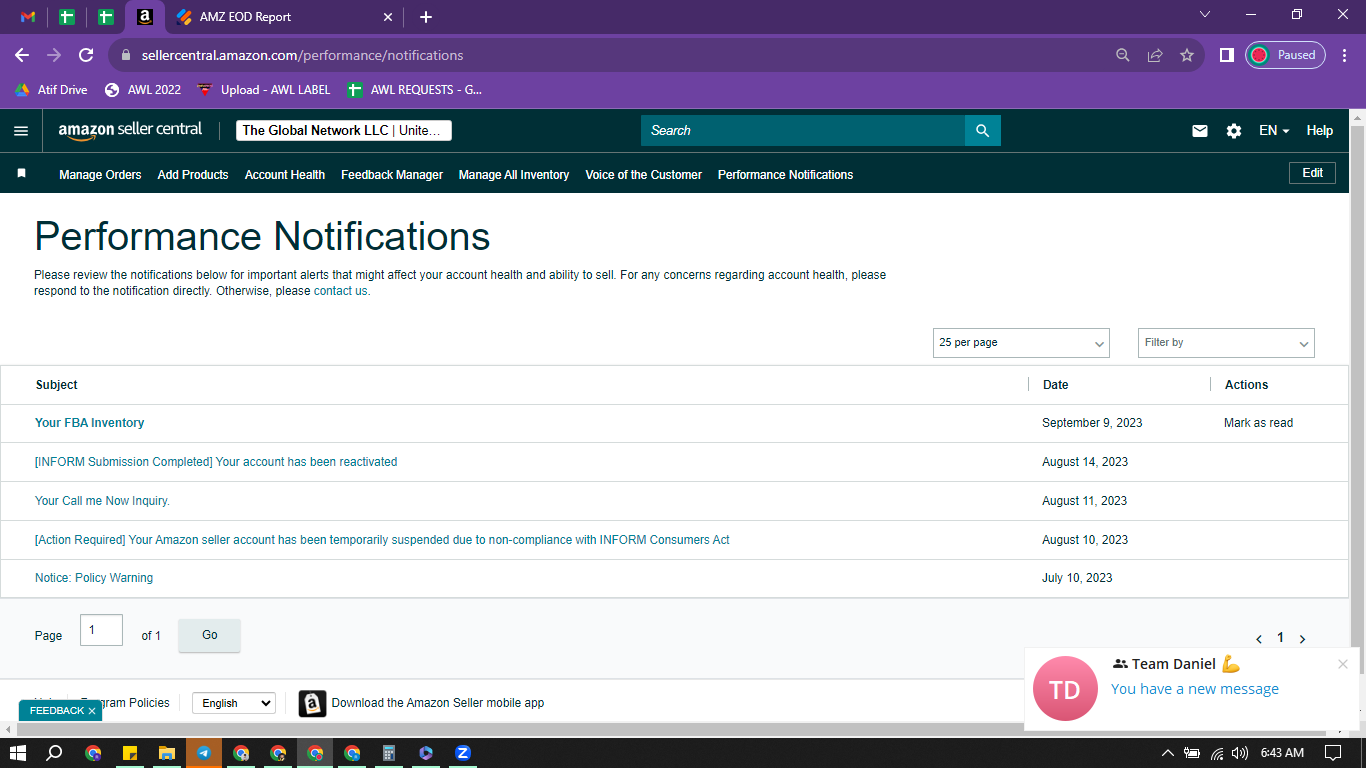Image resolution: width=1366 pixels, height=768 pixels.
Task: Click Mark as read for FBA Inventory
Action: click(x=1258, y=423)
